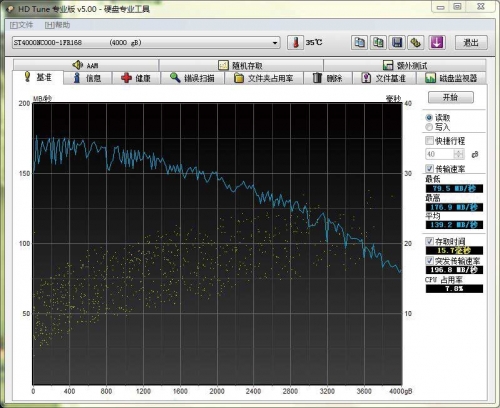
Task: Click the 开始 button
Action: 451,97
